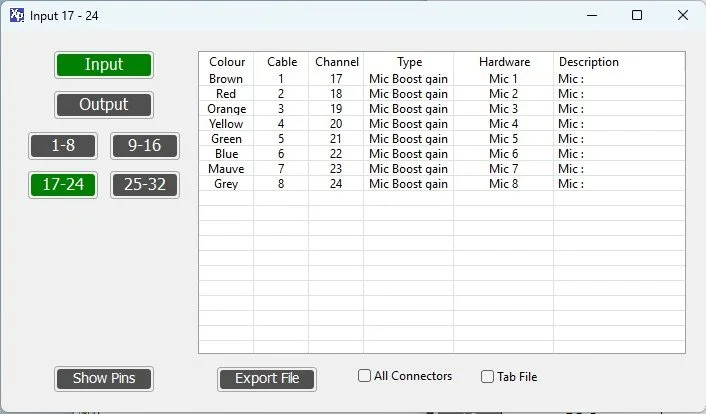
Task: Select the 17-24 channel range
Action: 63,185
